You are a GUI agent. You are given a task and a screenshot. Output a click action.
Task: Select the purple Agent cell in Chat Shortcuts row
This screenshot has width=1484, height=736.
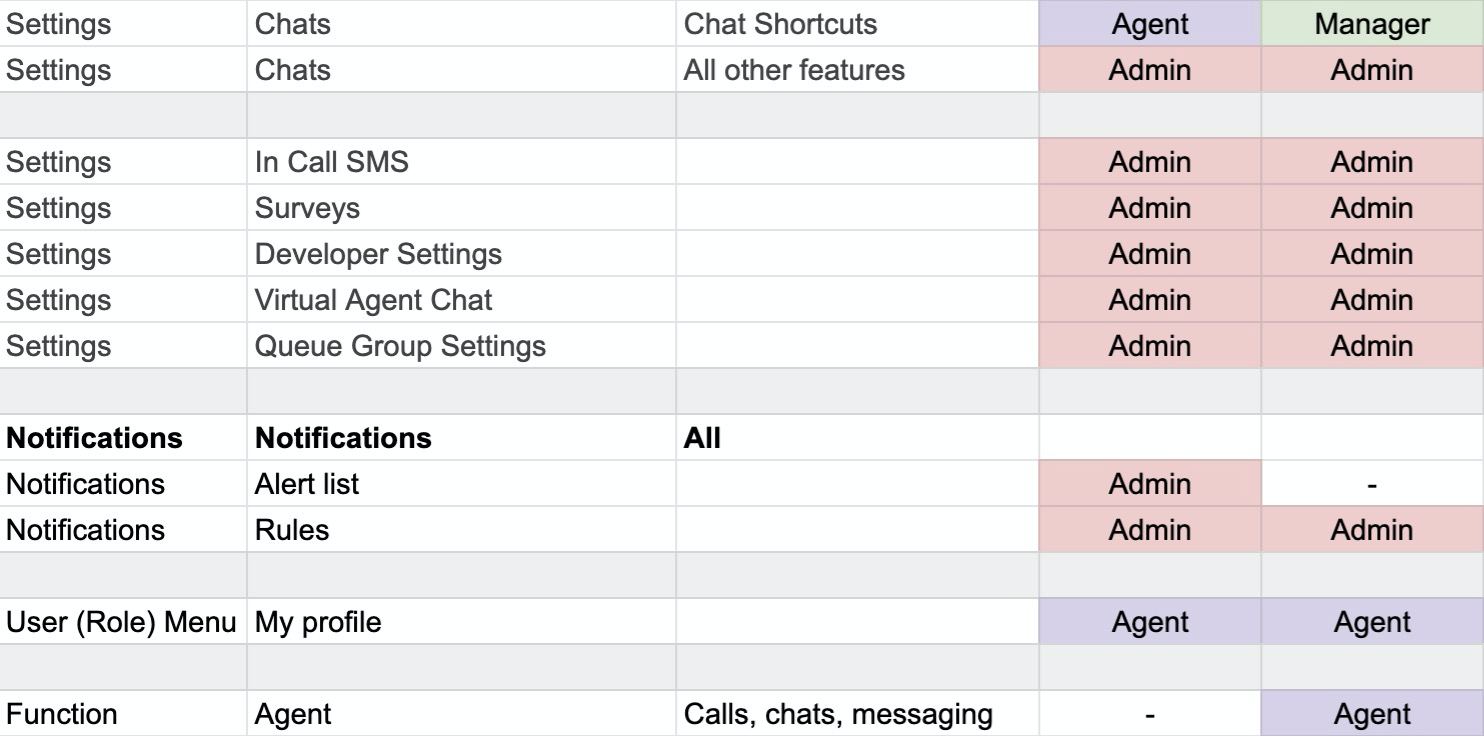tap(1150, 25)
